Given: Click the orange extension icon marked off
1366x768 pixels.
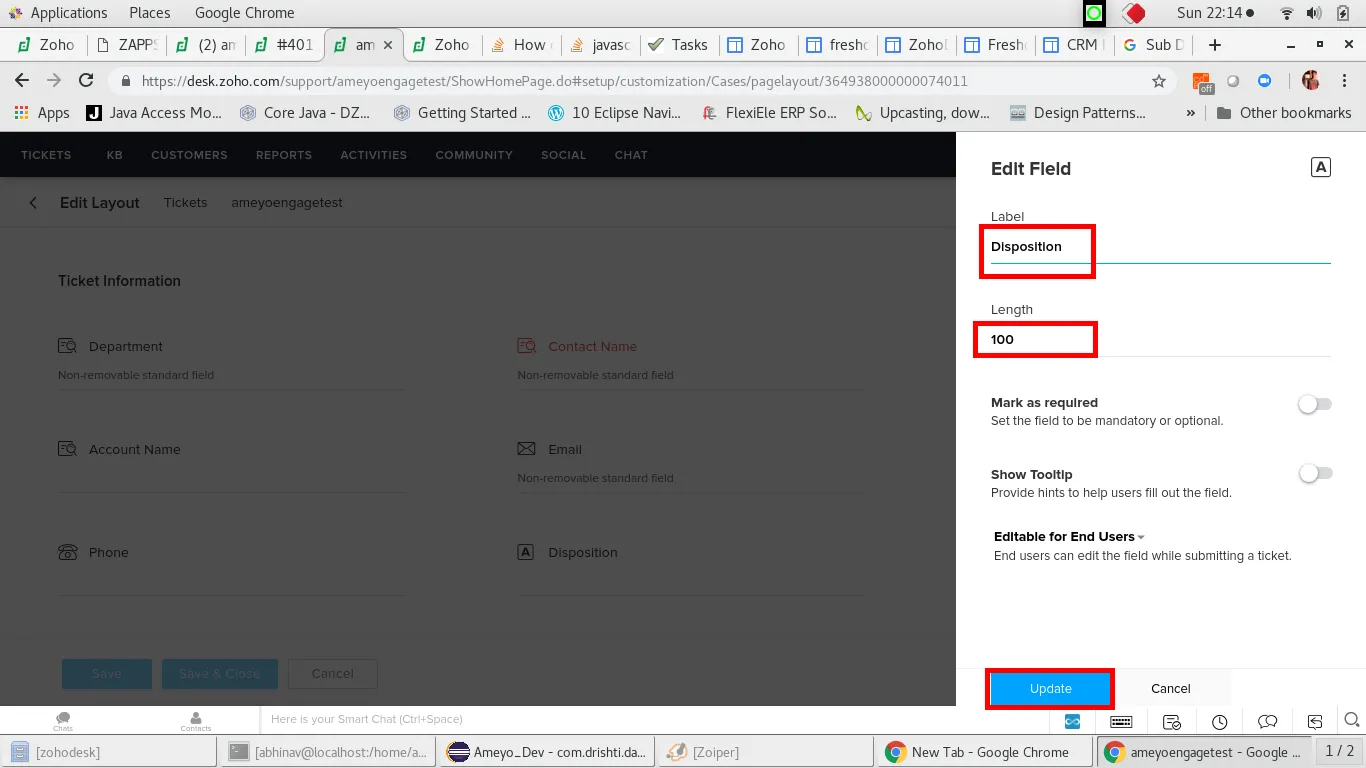Looking at the screenshot, I should [x=1203, y=82].
